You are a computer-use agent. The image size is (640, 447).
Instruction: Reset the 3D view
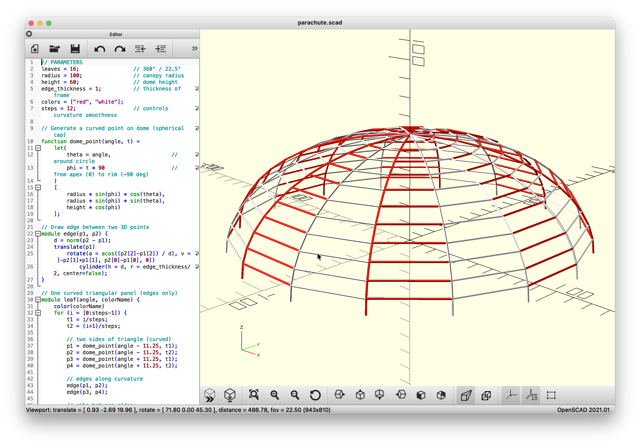[315, 395]
